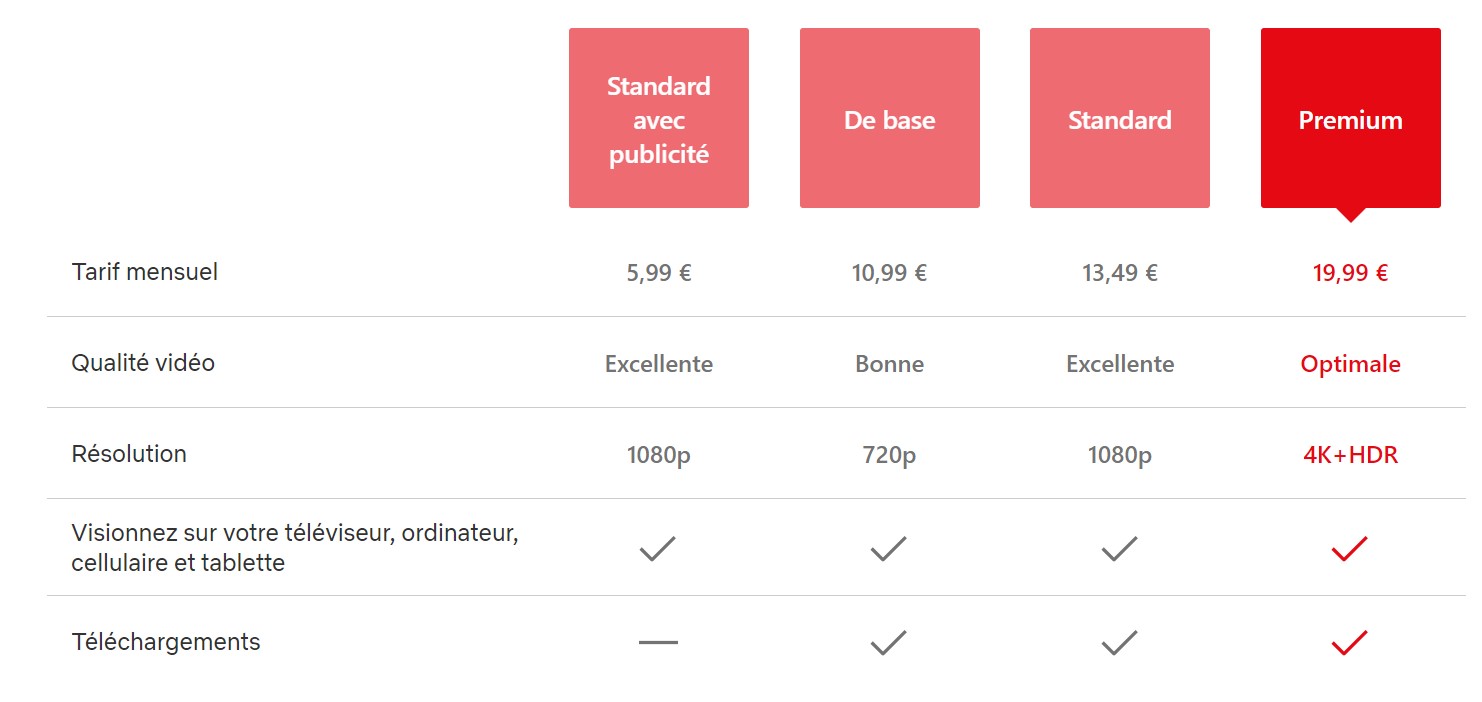
Task: Click Standard avec publicité device viewing checkmark
Action: tap(658, 548)
